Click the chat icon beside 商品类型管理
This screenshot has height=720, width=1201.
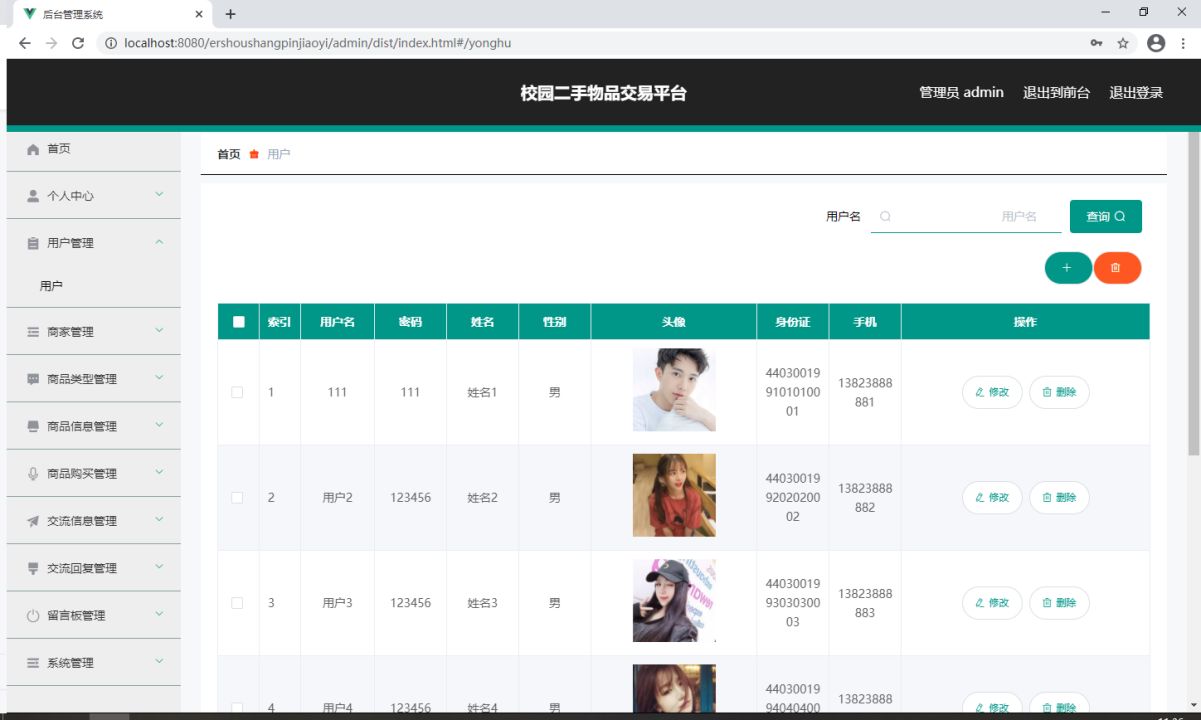pos(33,379)
